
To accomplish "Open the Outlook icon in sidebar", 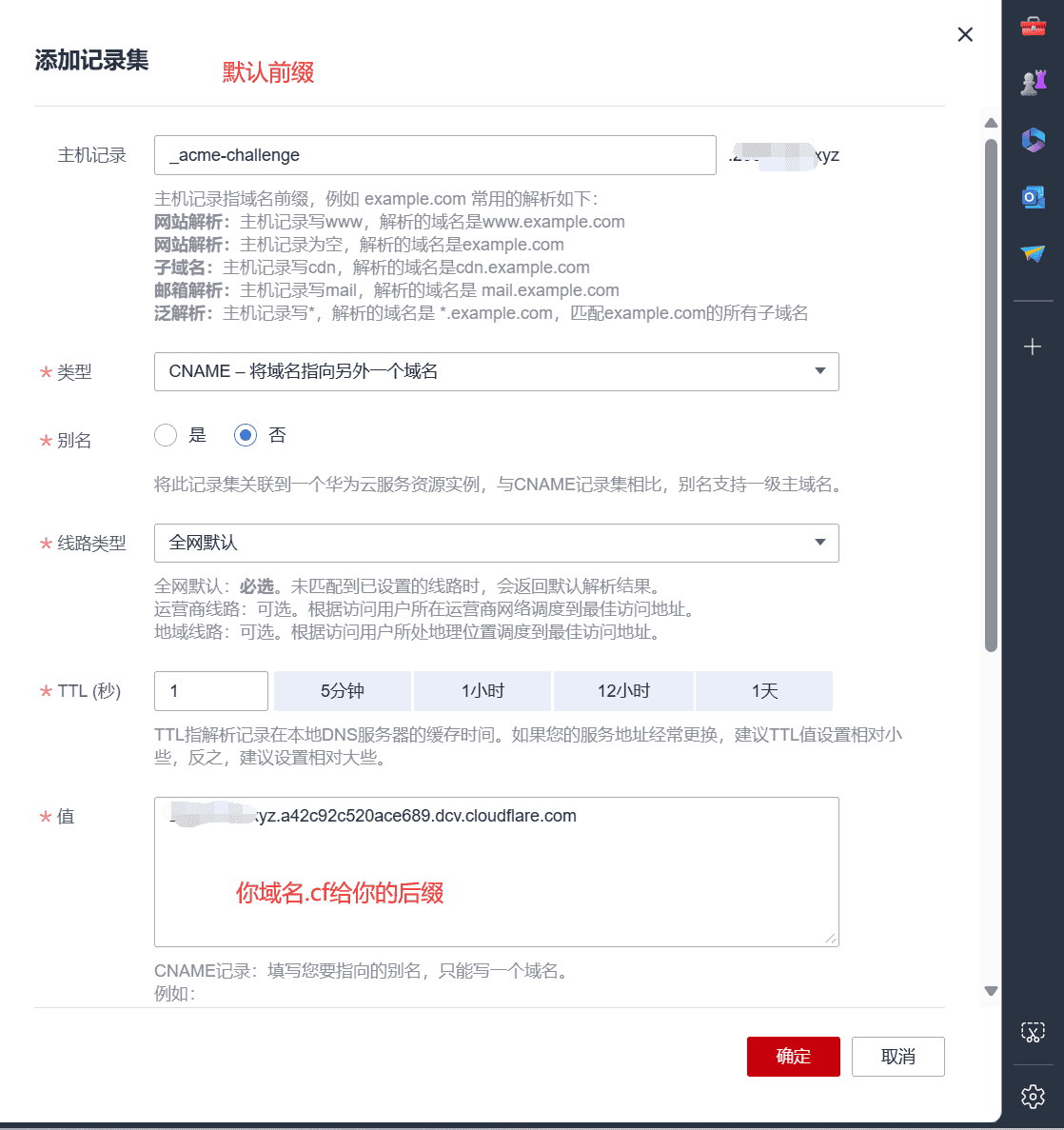I will click(1033, 197).
